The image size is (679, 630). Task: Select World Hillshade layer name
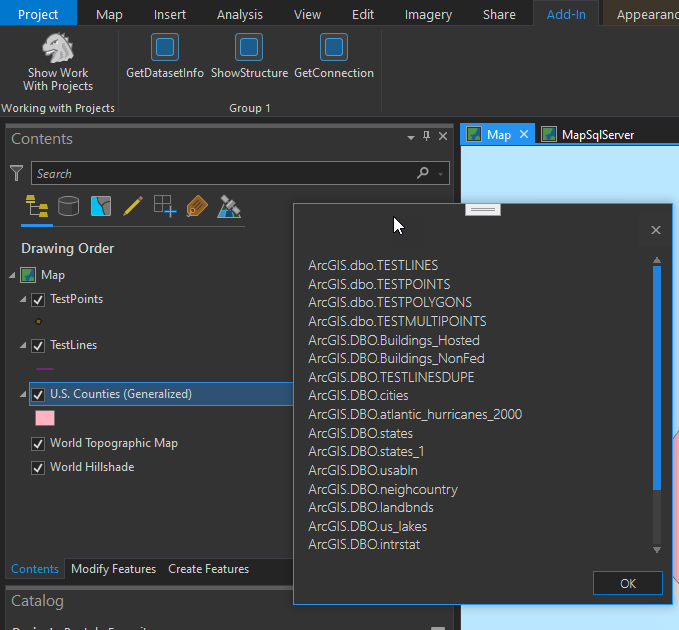pos(92,467)
